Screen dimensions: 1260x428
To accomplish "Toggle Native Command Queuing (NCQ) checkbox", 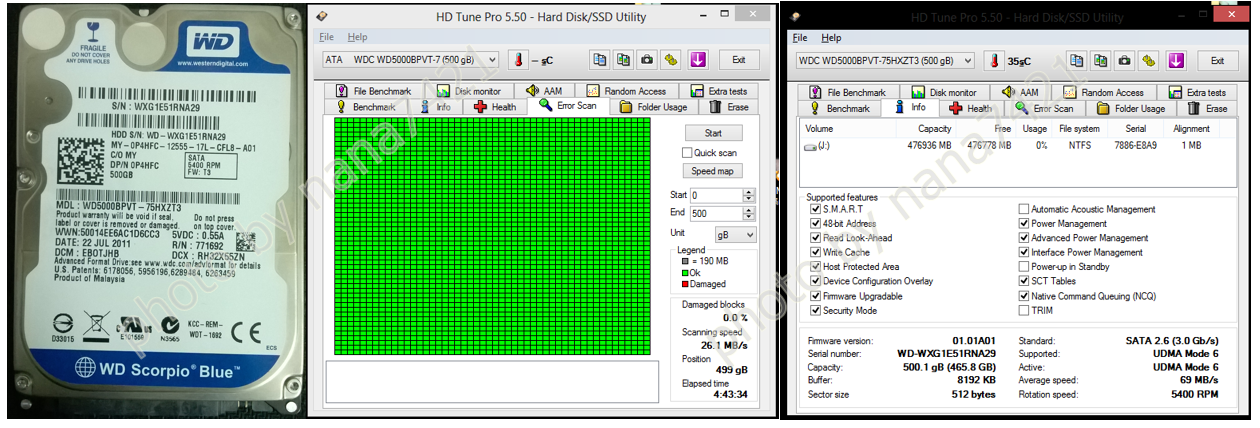I will pos(1024,296).
